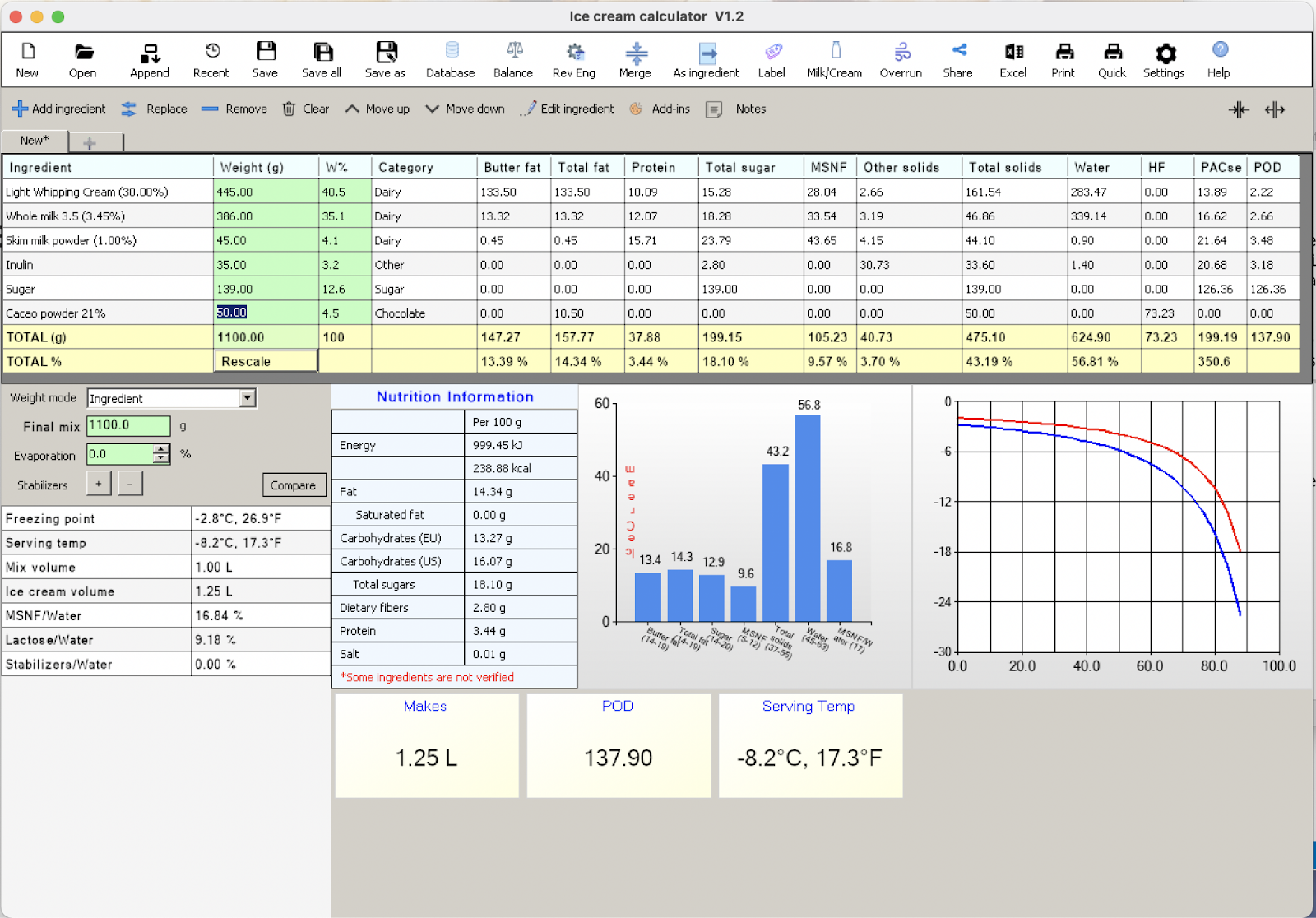Click Replace ingredient
1316x918 pixels.
point(155,109)
